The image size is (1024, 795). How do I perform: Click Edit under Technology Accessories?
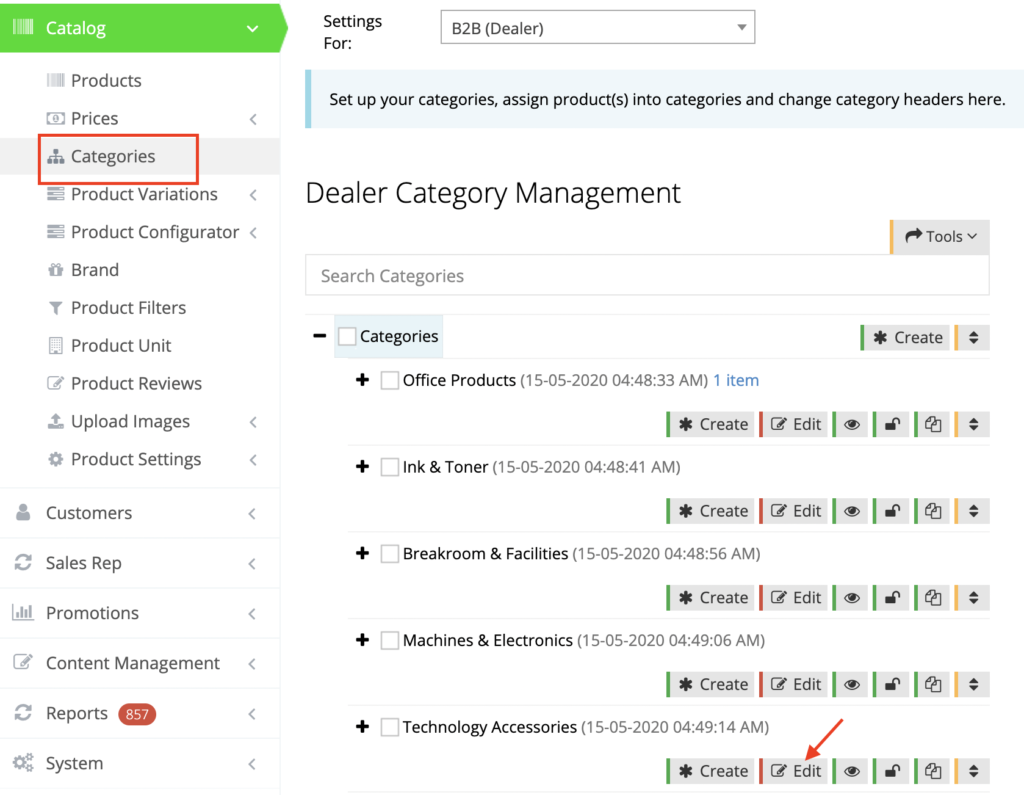[793, 771]
